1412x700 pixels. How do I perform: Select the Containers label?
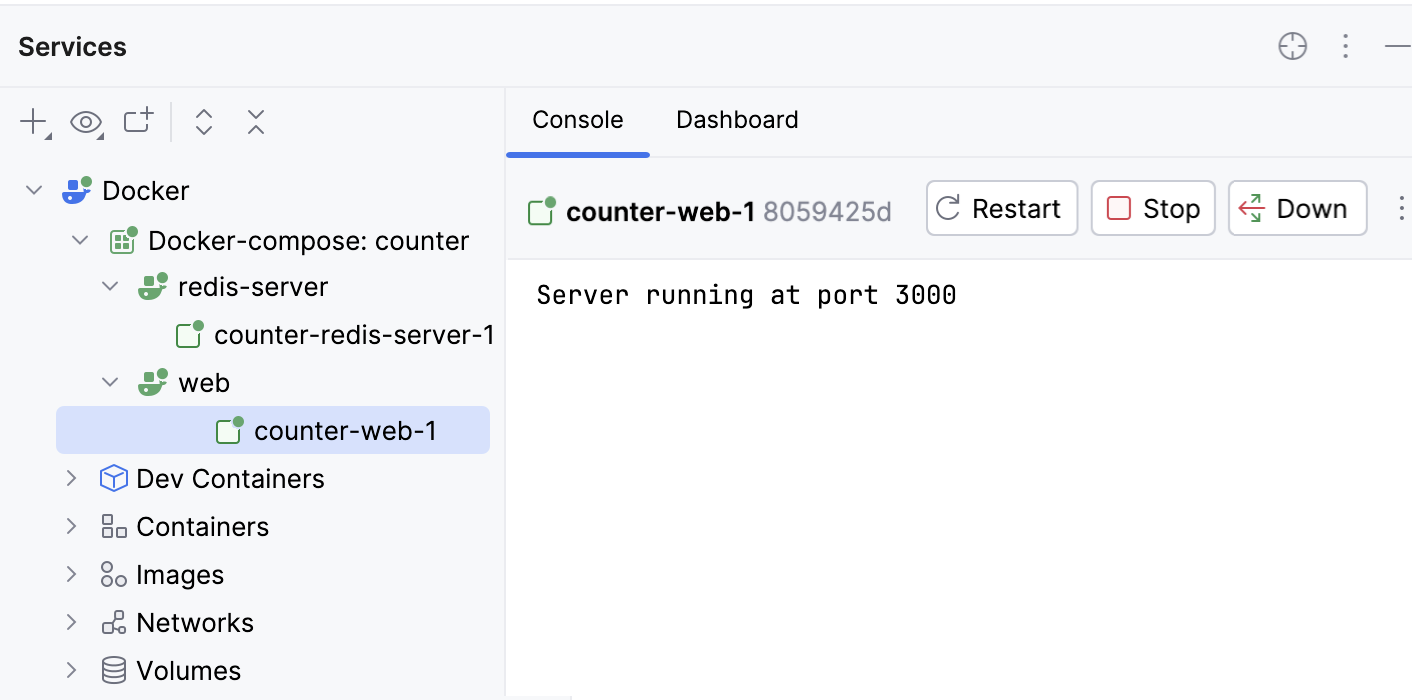pyautogui.click(x=203, y=527)
